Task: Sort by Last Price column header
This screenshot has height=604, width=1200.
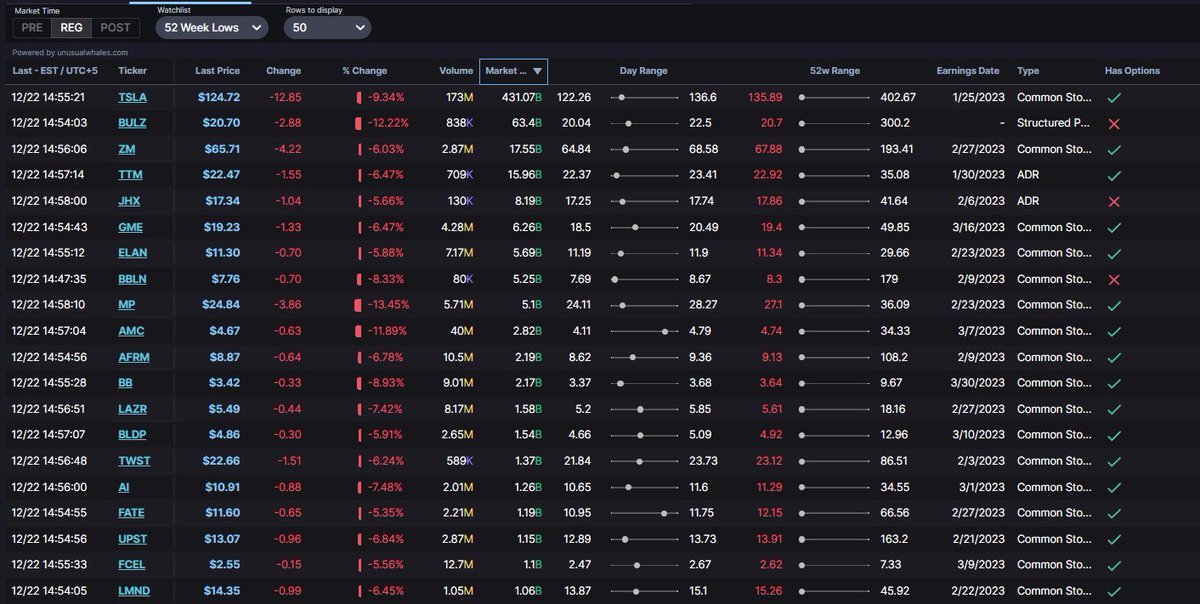Action: coord(217,71)
